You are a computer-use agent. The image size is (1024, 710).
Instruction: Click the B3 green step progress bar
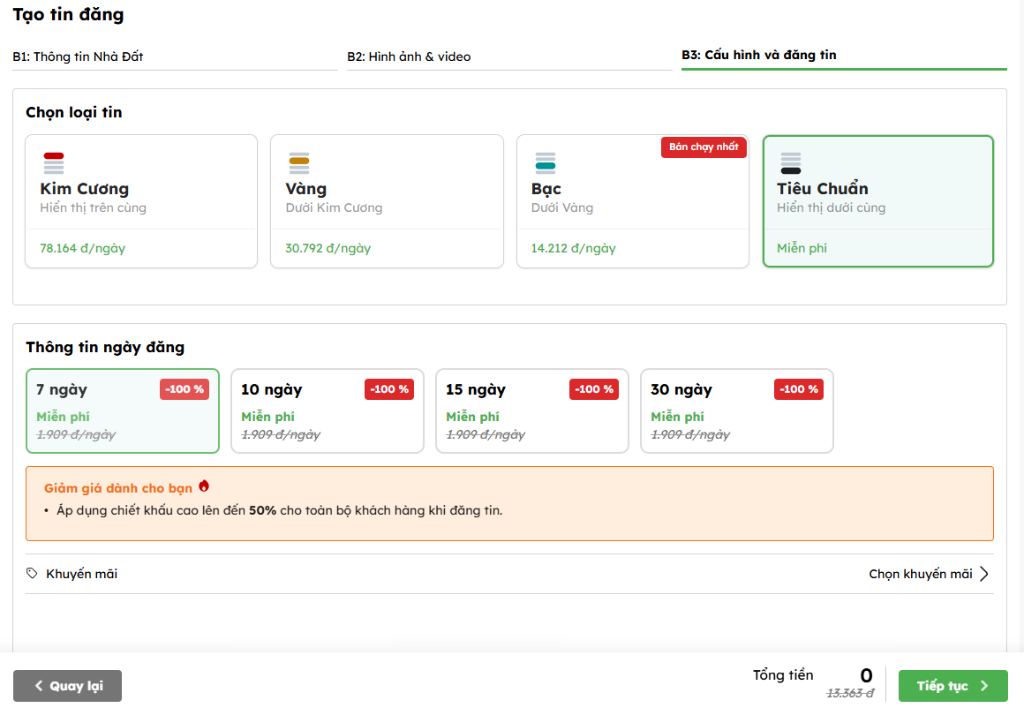843,69
